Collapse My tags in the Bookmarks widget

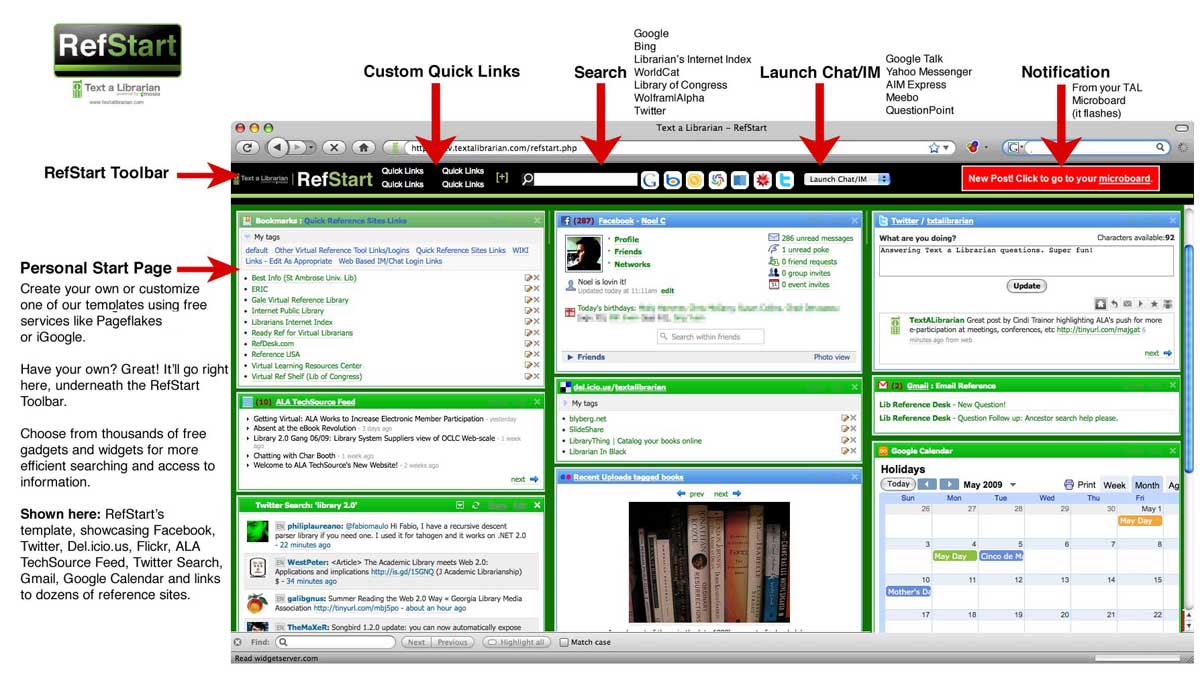247,237
